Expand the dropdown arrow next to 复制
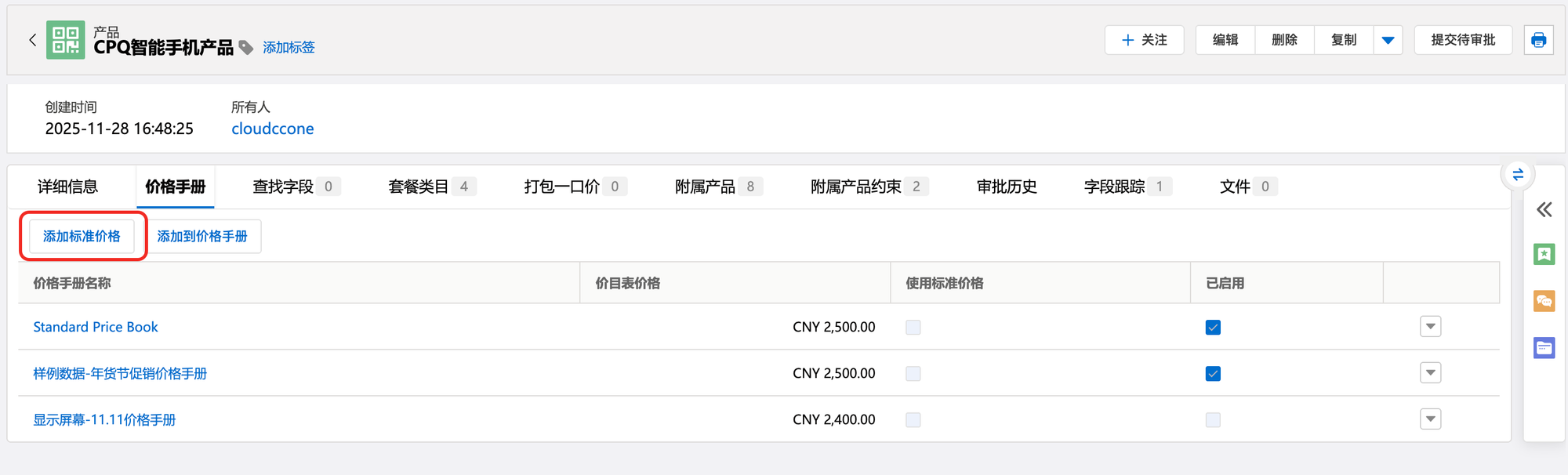The height and width of the screenshot is (475, 1568). click(1388, 40)
